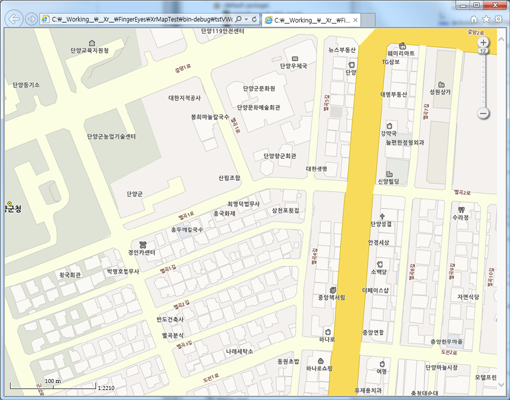Screen dimensions: 510x400
Task: Click the building icon above 단양교육지원청
Action: pyautogui.click(x=92, y=43)
